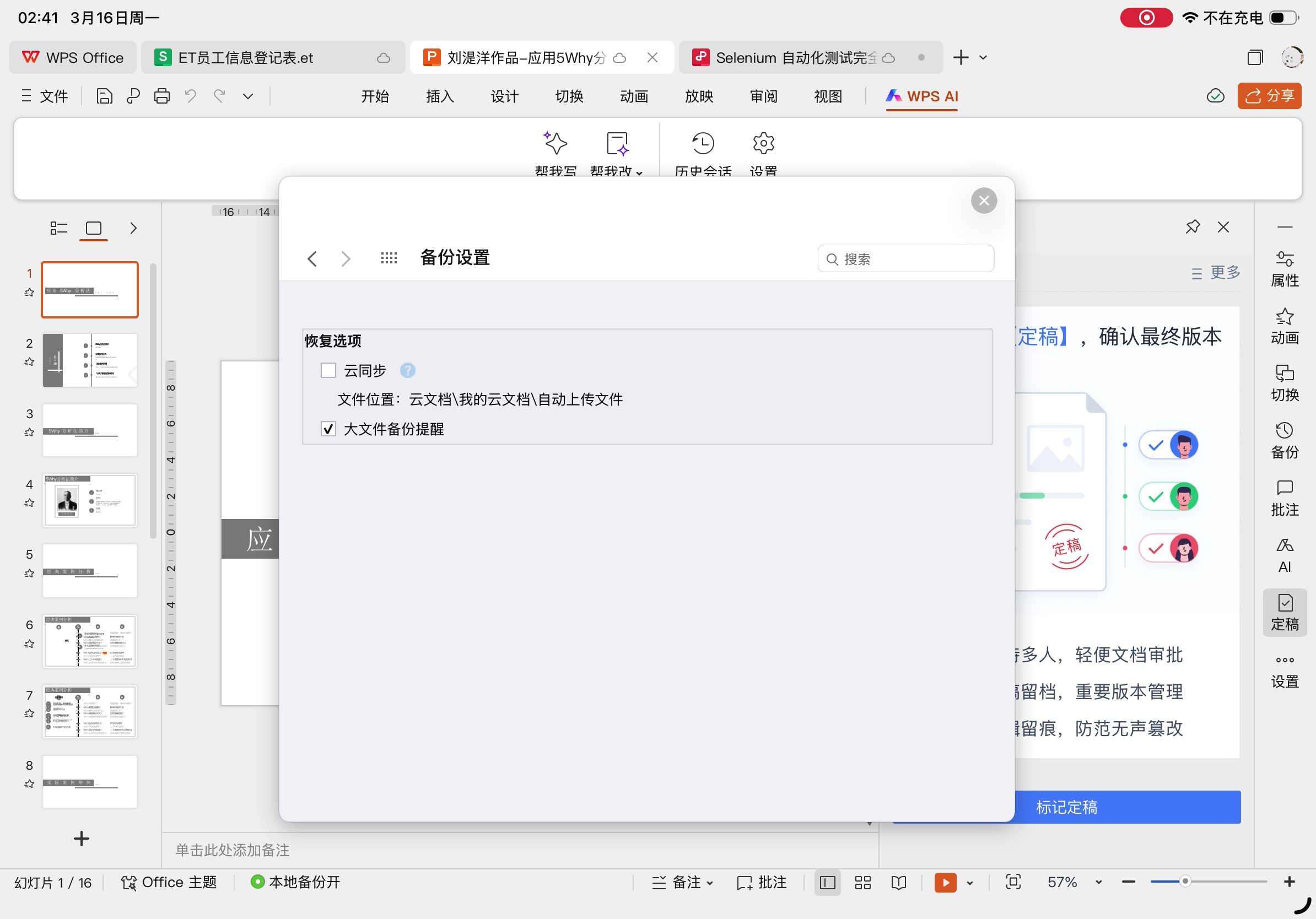1316x919 pixels.
Task: Switch to the slide sorter grid view icon
Action: pos(862,882)
